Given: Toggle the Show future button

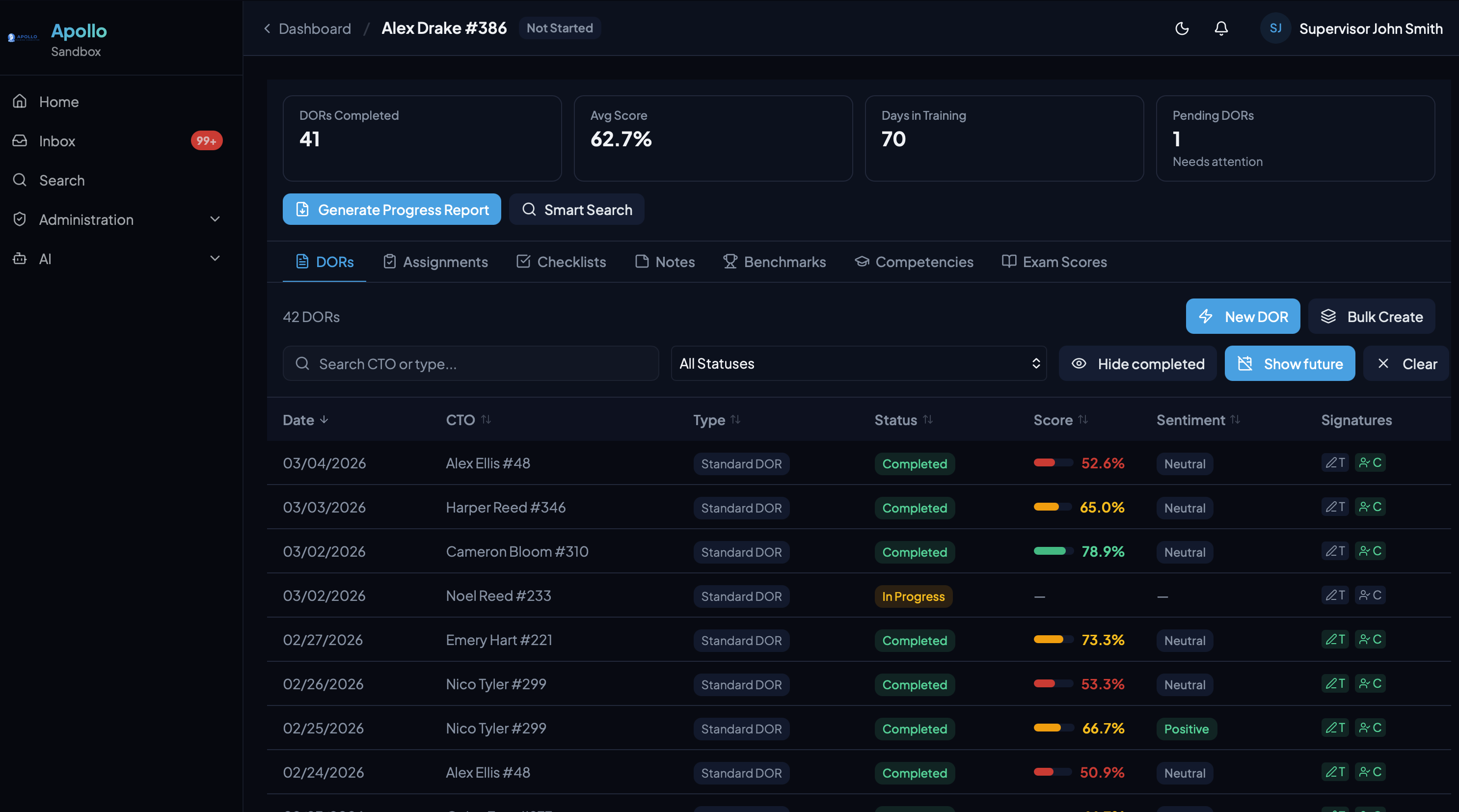Looking at the screenshot, I should click(x=1289, y=363).
